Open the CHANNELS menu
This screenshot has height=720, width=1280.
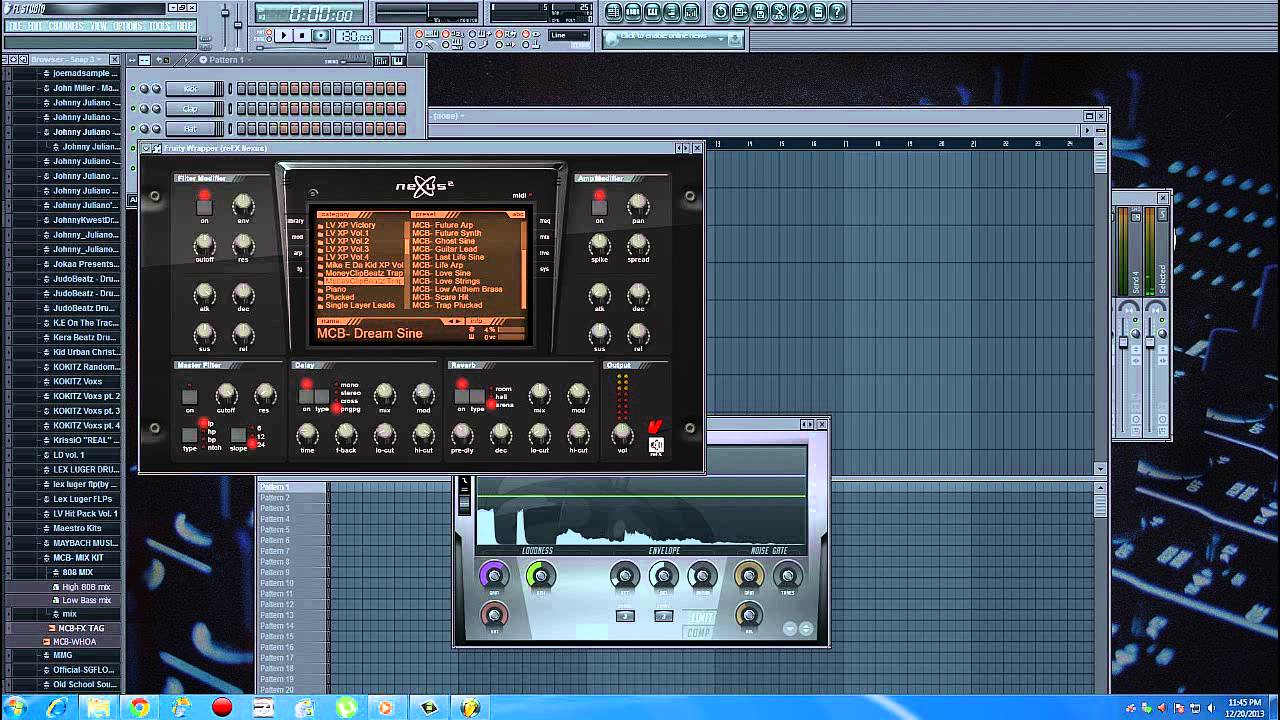coord(66,26)
